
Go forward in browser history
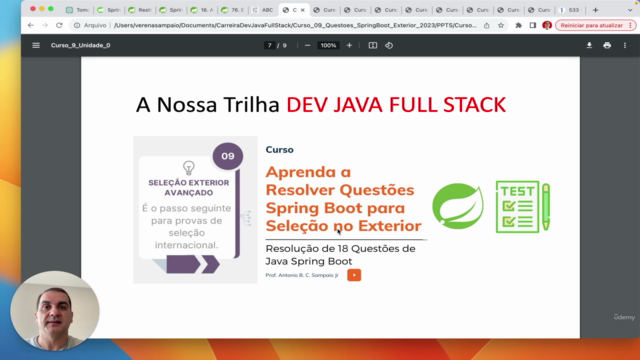point(45,25)
